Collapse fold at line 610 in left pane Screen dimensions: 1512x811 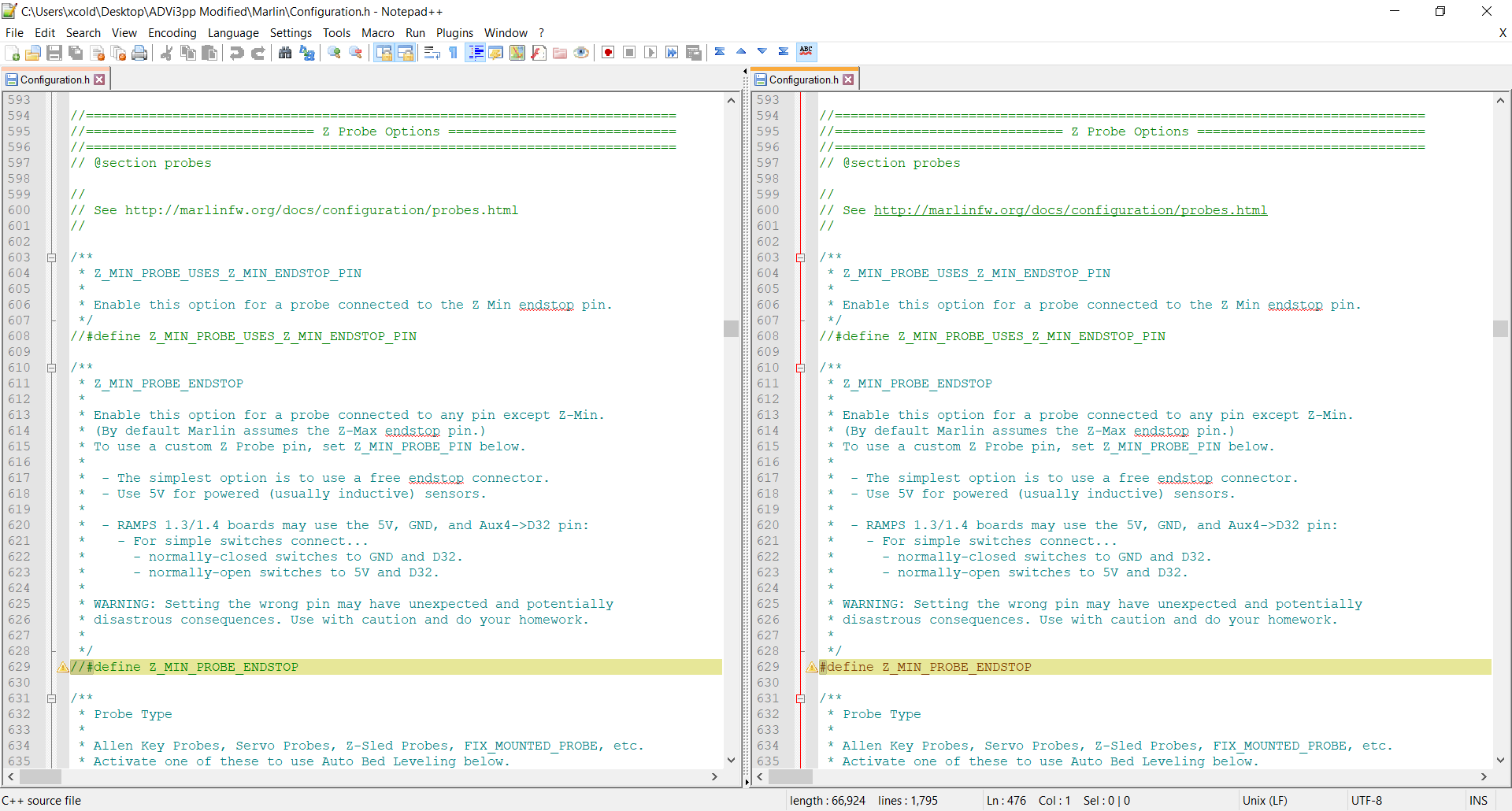[51, 368]
